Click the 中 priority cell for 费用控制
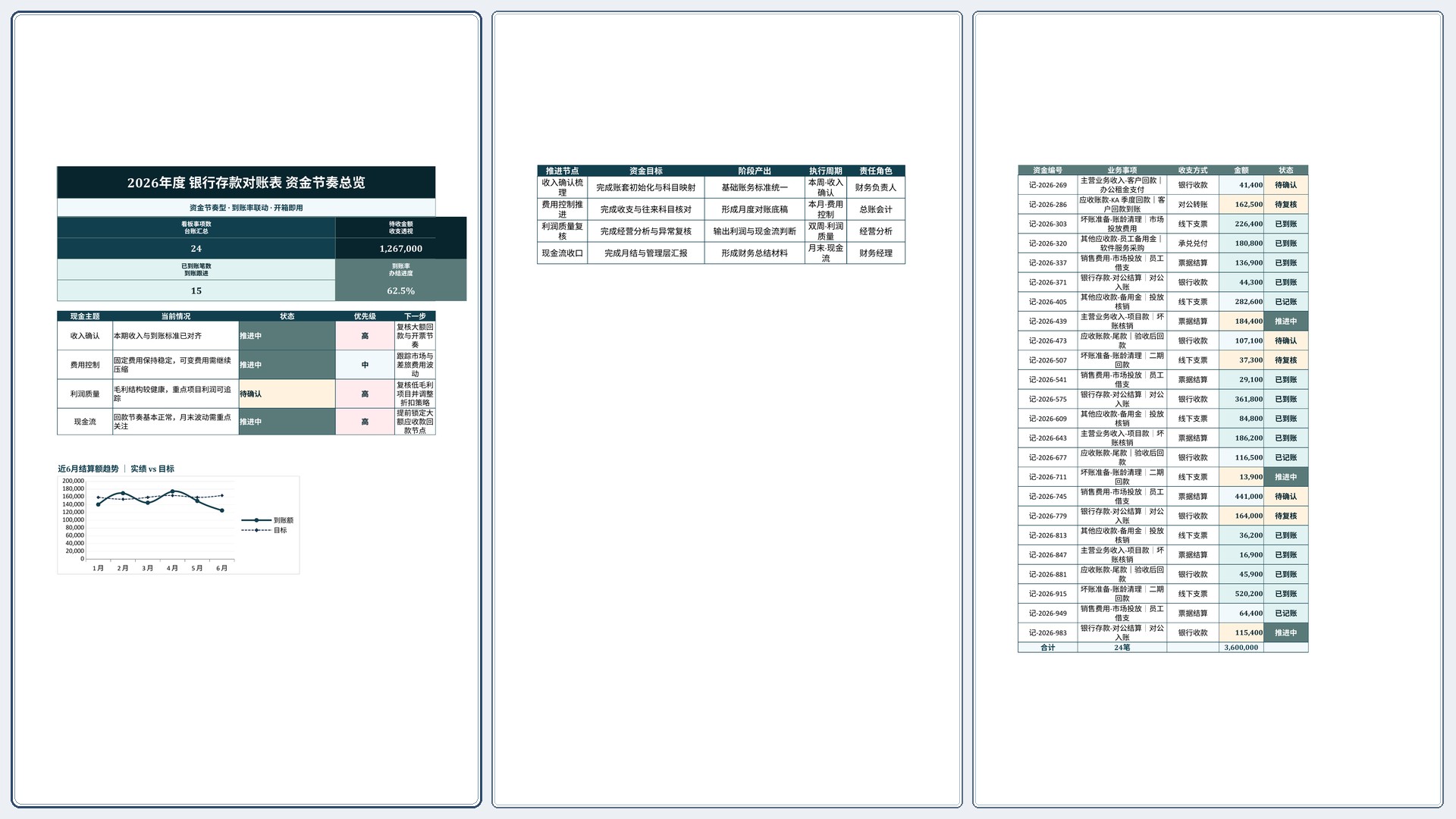The image size is (1456, 819). pos(365,365)
